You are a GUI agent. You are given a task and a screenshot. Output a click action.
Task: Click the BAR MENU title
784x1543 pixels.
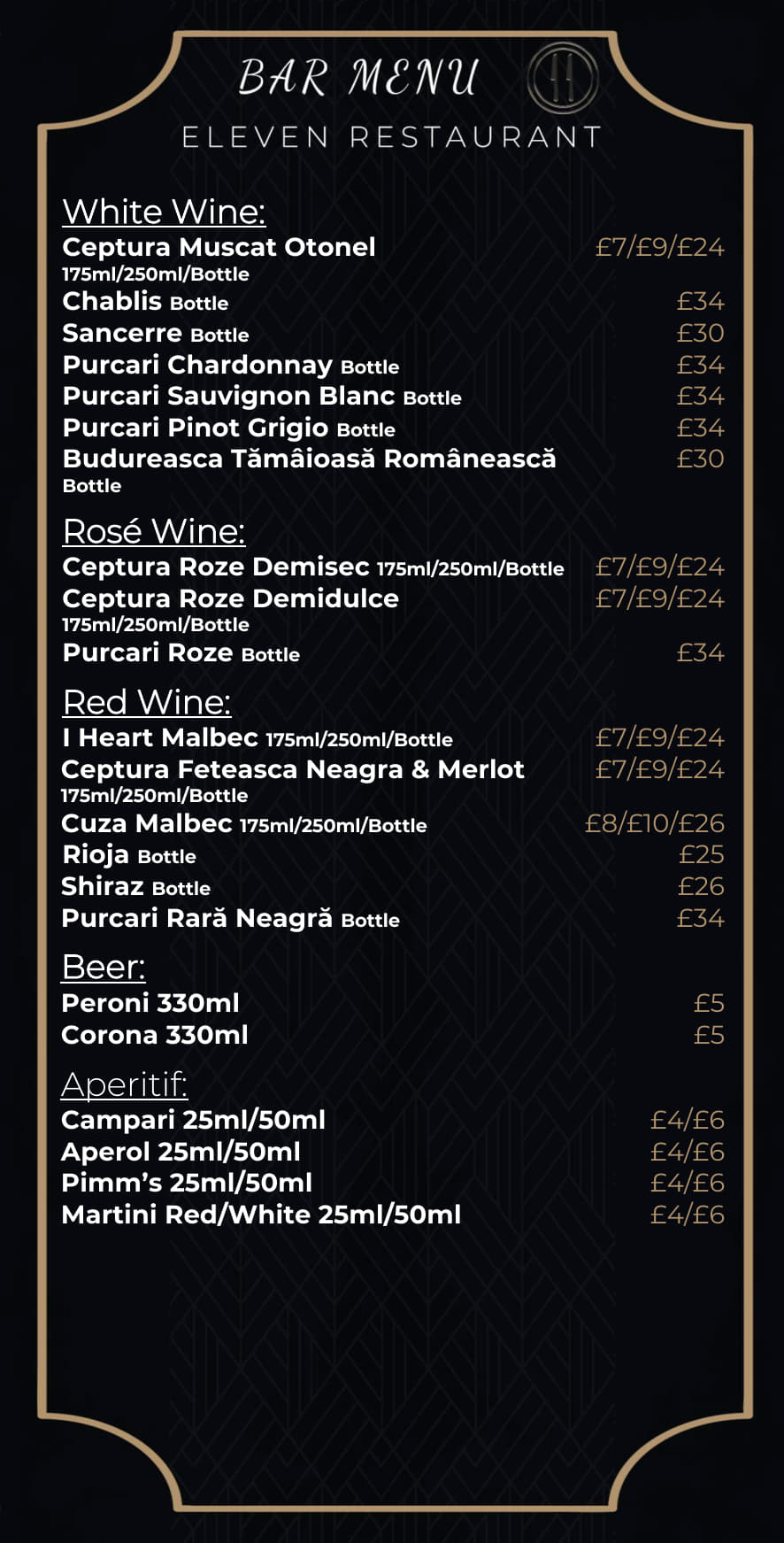(358, 78)
